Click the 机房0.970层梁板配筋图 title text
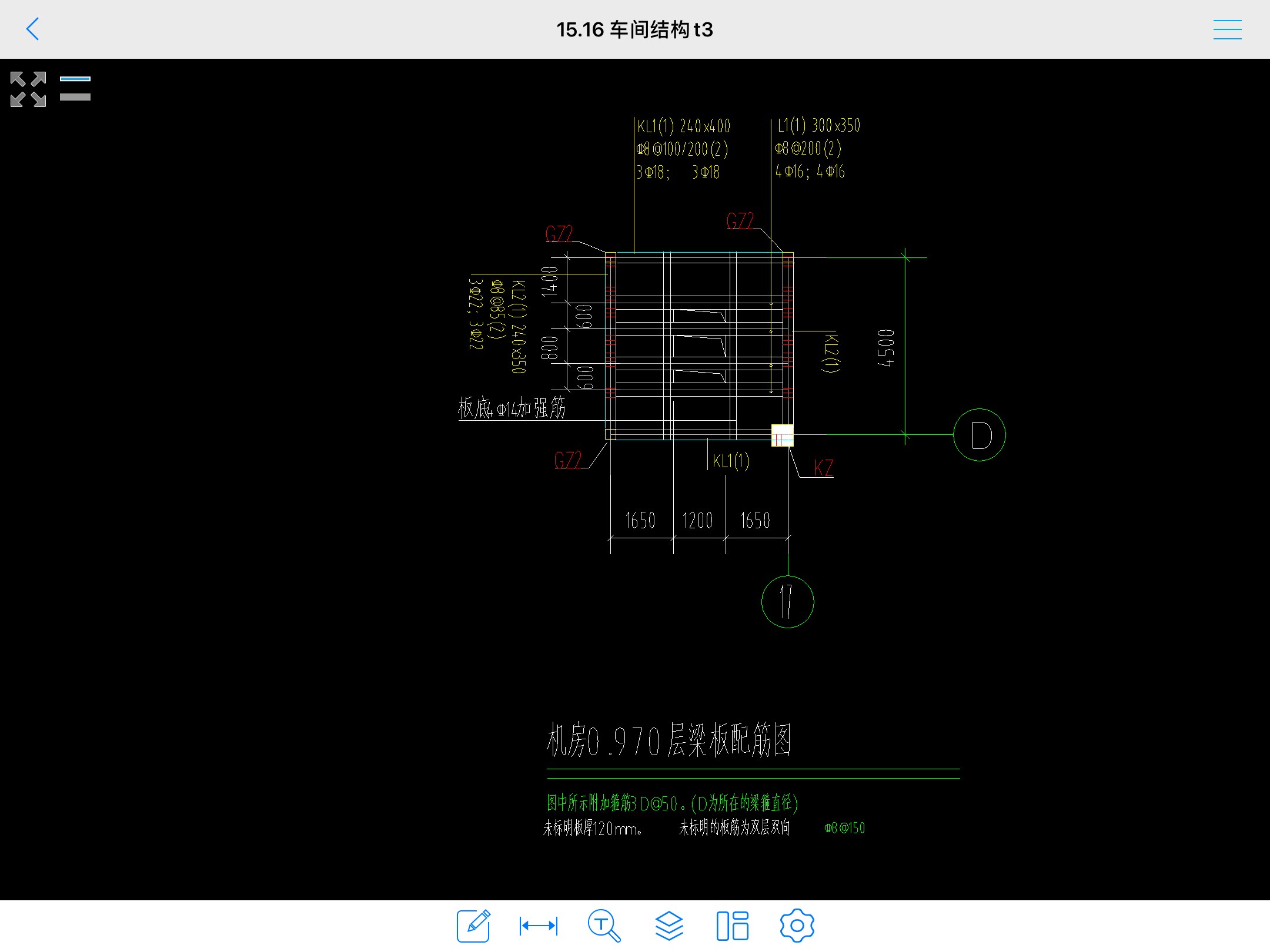The height and width of the screenshot is (952, 1270). pos(669,740)
